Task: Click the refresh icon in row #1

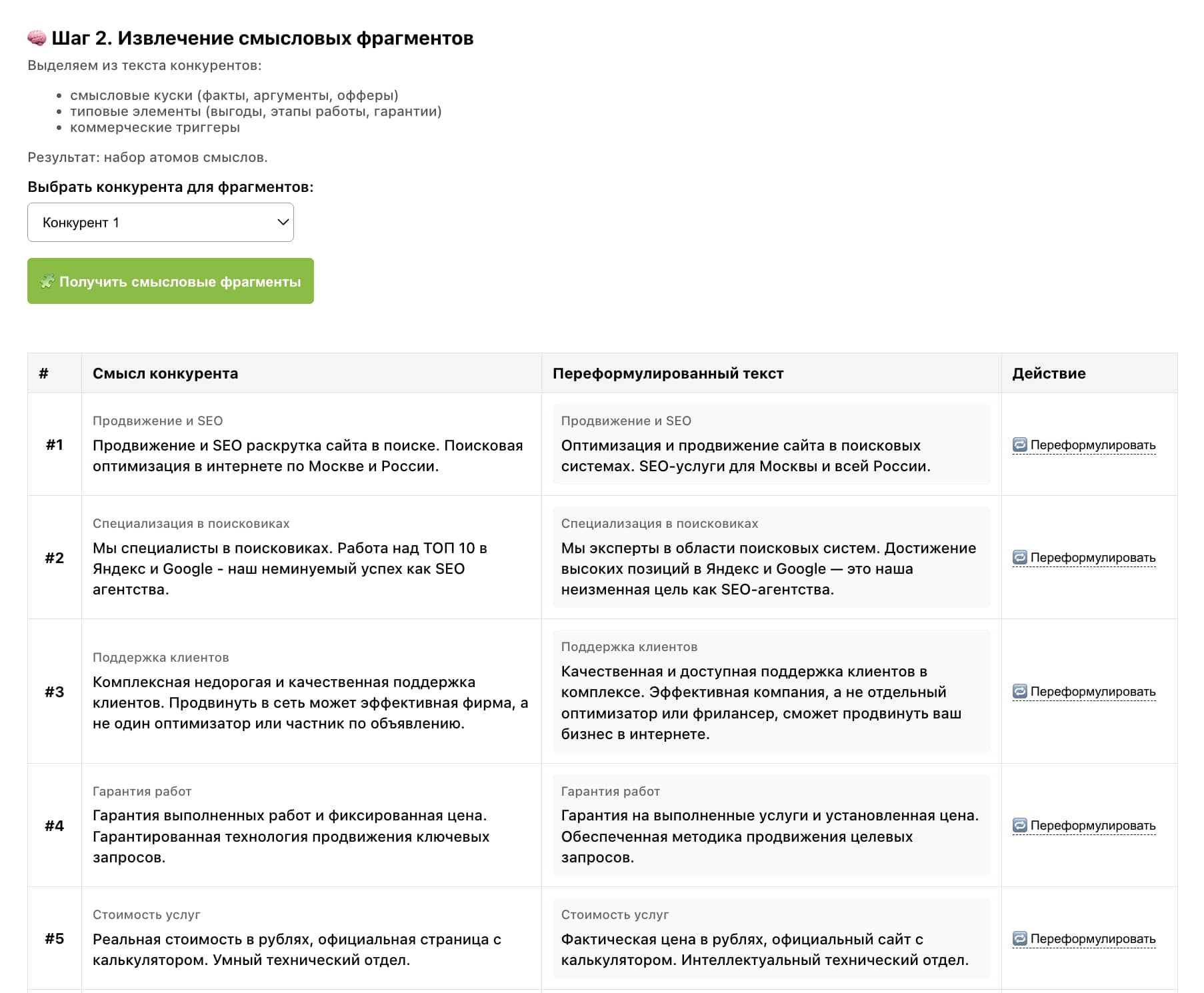Action: pyautogui.click(x=1019, y=445)
